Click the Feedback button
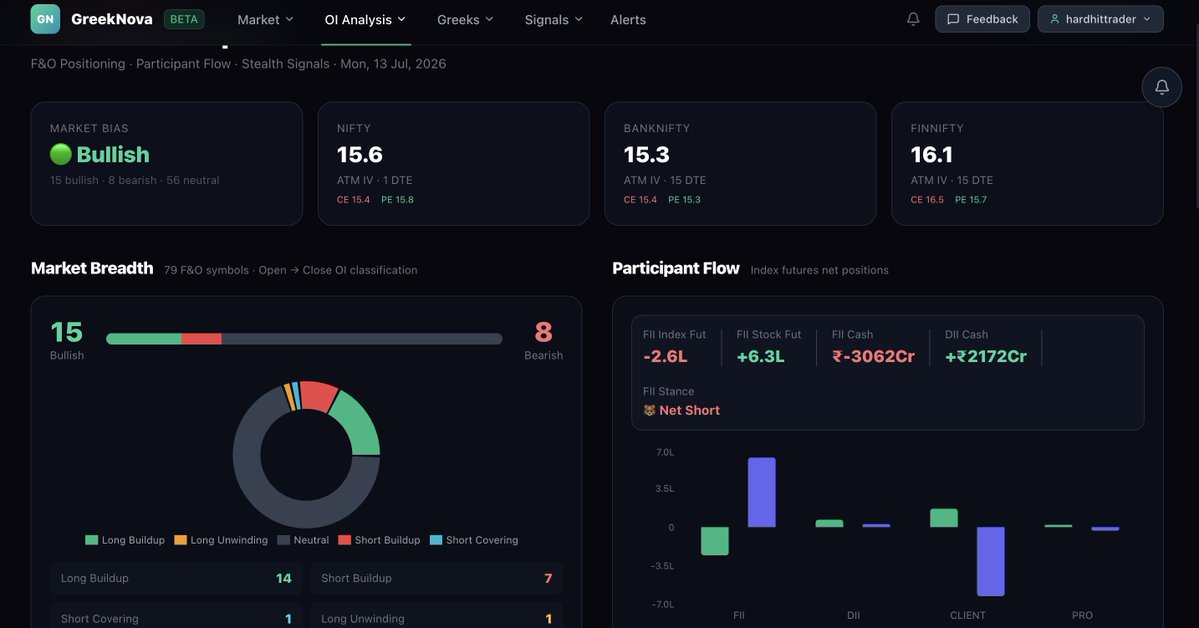The height and width of the screenshot is (628, 1199). (x=982, y=19)
